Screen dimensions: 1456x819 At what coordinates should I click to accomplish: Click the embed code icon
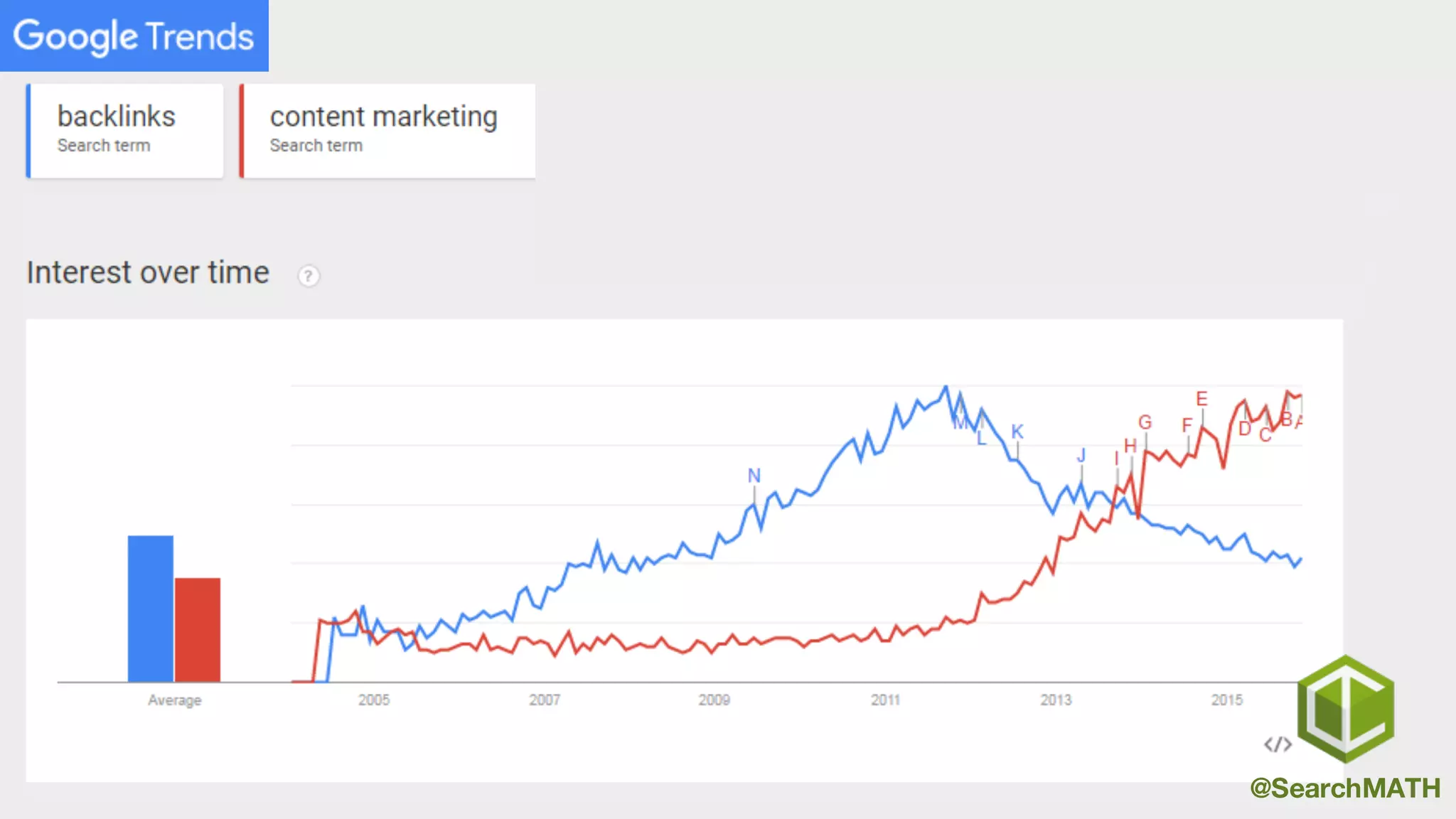1278,744
